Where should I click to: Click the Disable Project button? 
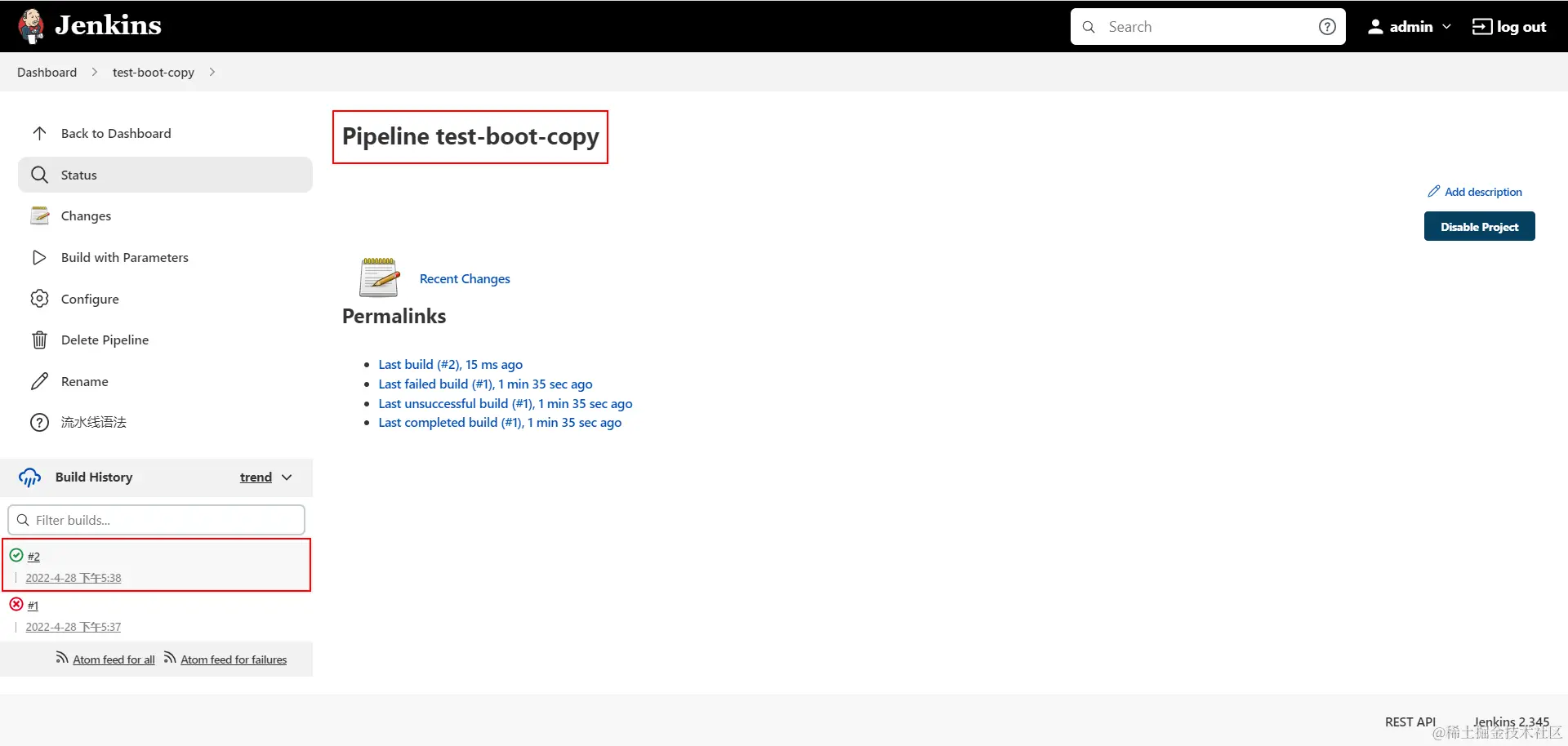point(1479,226)
